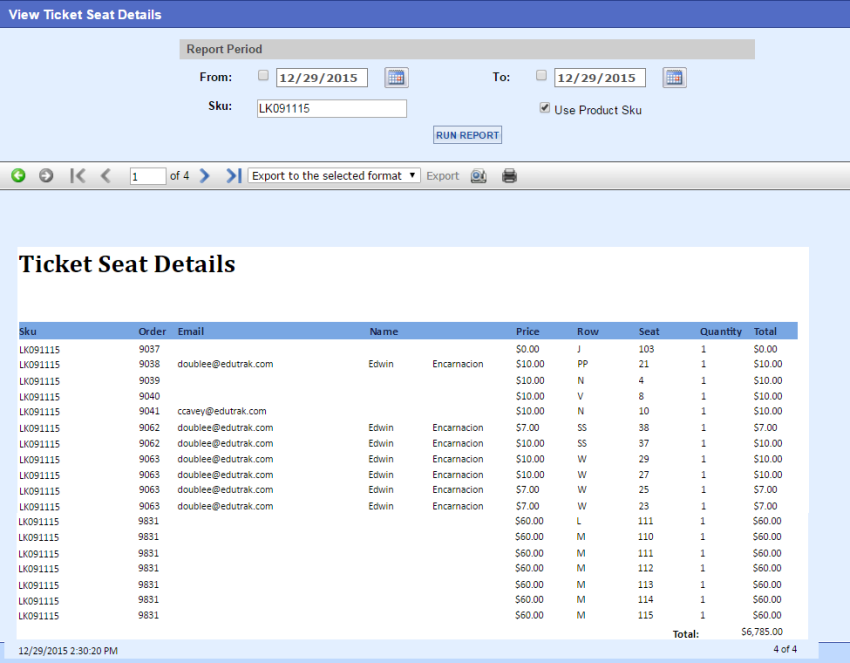Image resolution: width=850 pixels, height=663 pixels.
Task: Click row value PP
Action: (582, 364)
